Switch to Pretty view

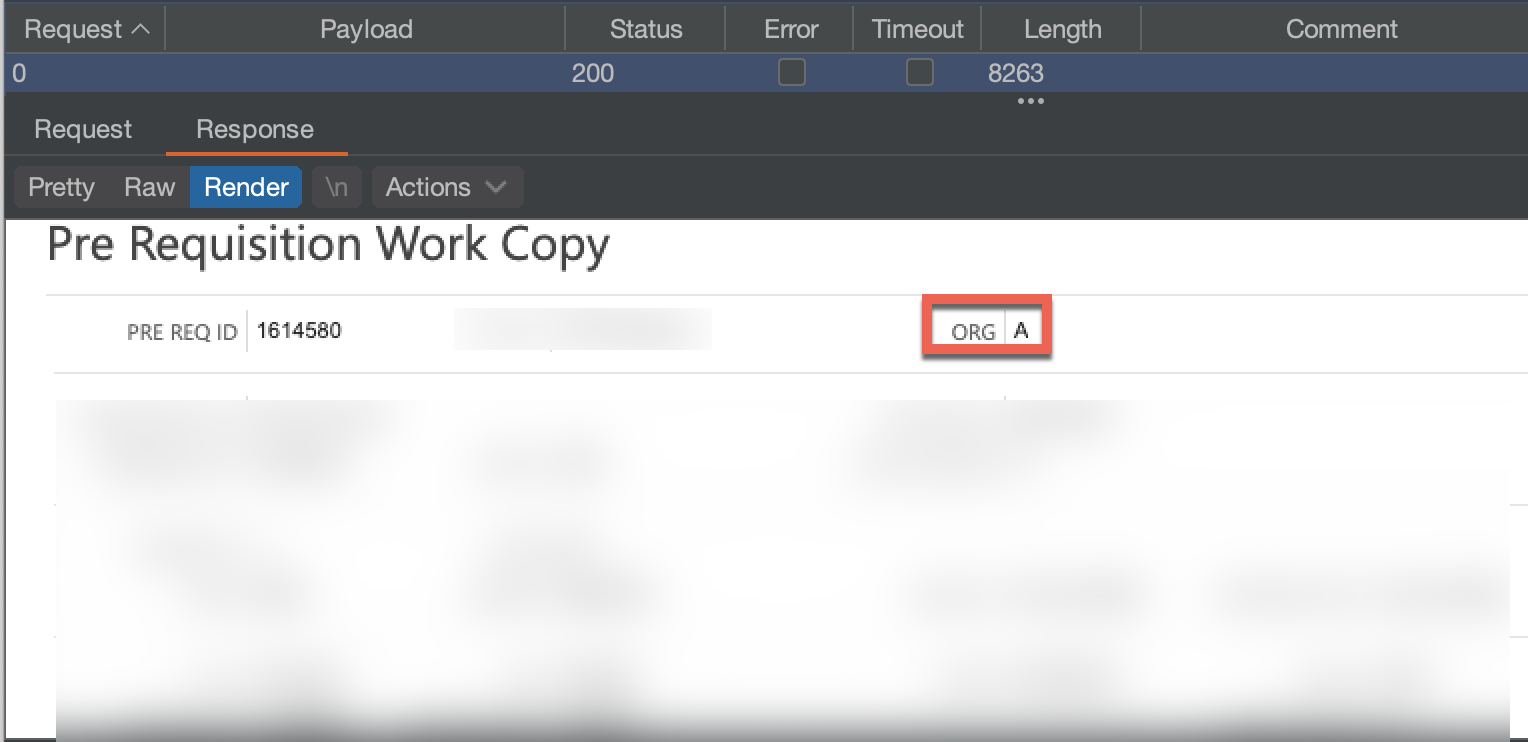coord(61,188)
